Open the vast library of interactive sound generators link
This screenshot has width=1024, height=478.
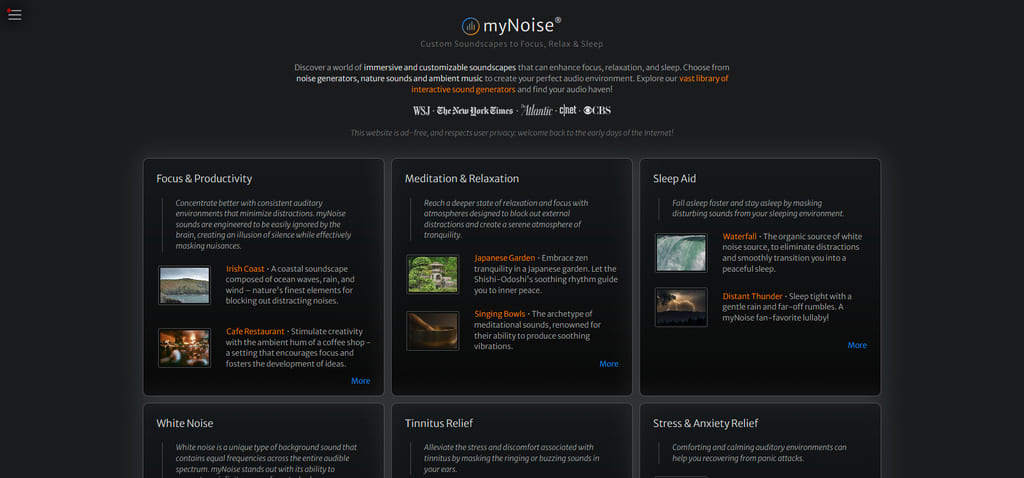pos(569,84)
